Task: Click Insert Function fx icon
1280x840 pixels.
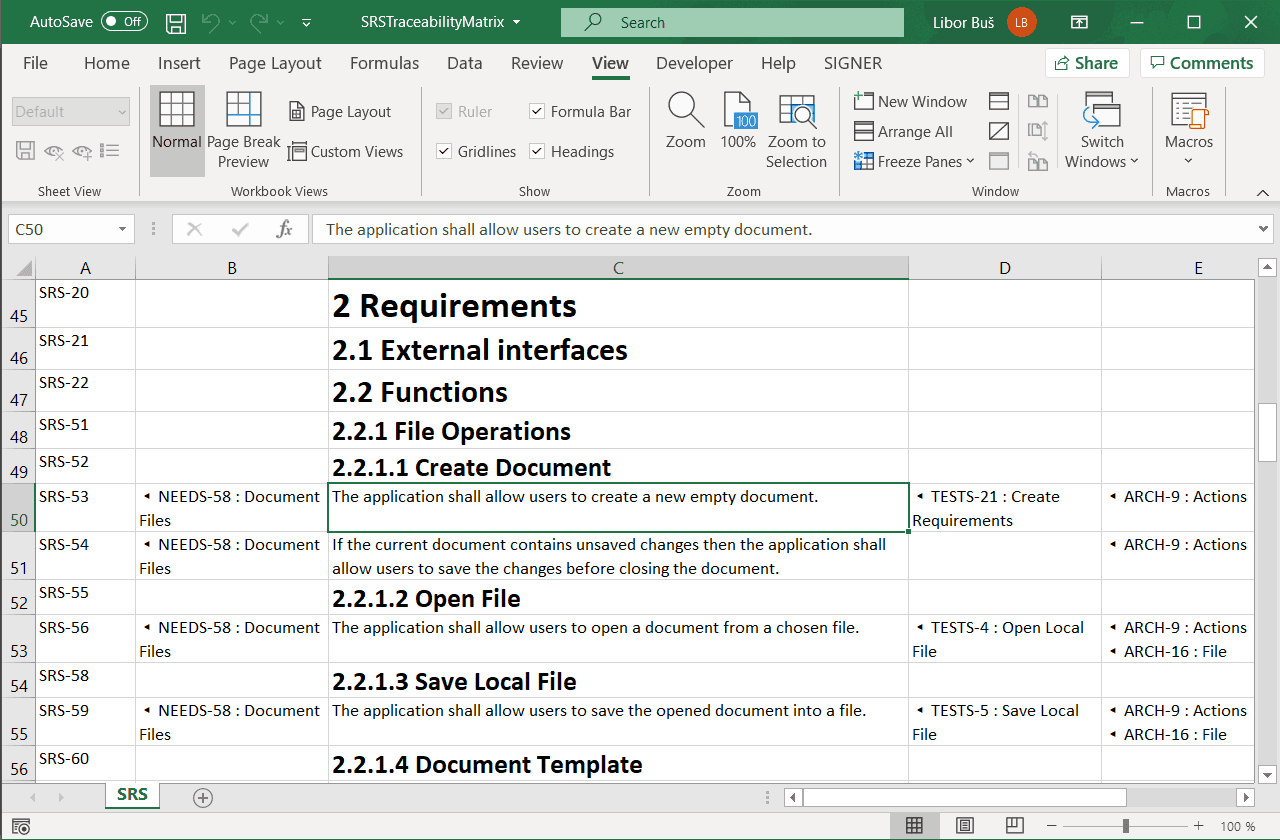Action: pos(285,229)
